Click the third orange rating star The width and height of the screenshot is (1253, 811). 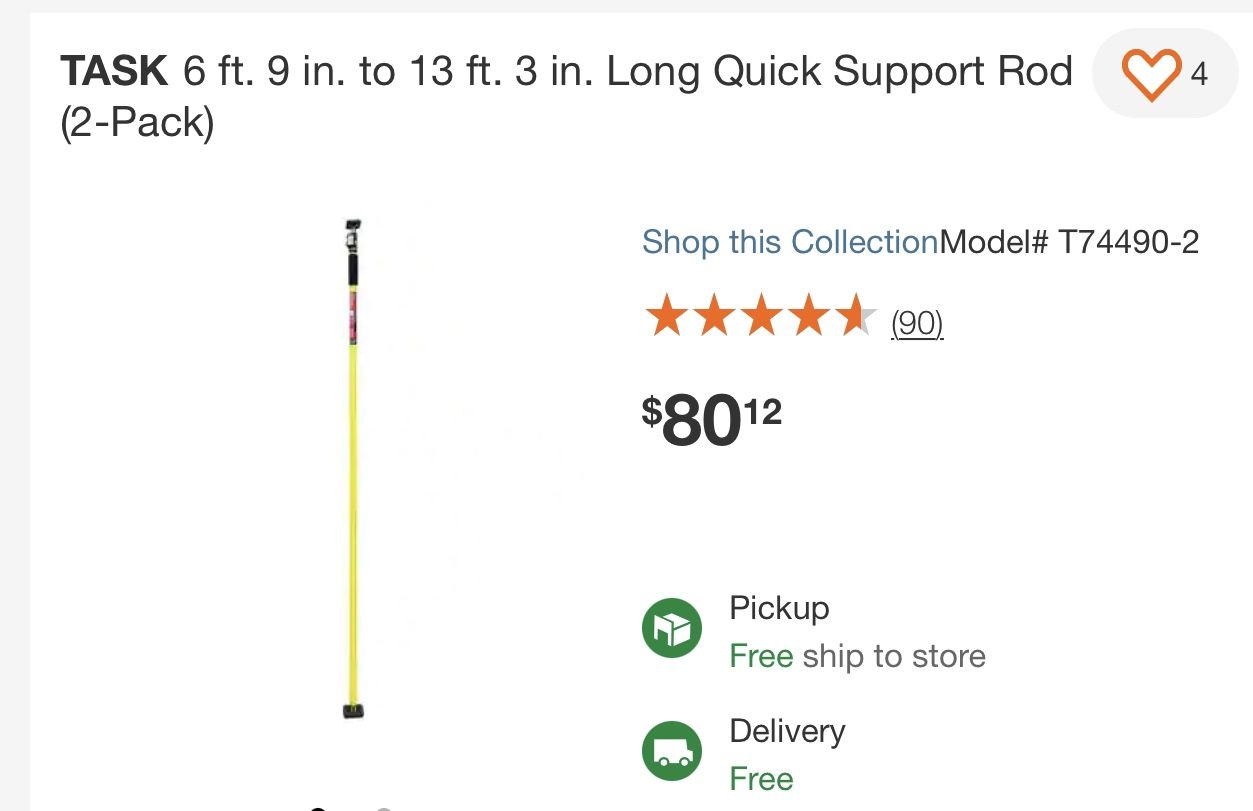(760, 317)
